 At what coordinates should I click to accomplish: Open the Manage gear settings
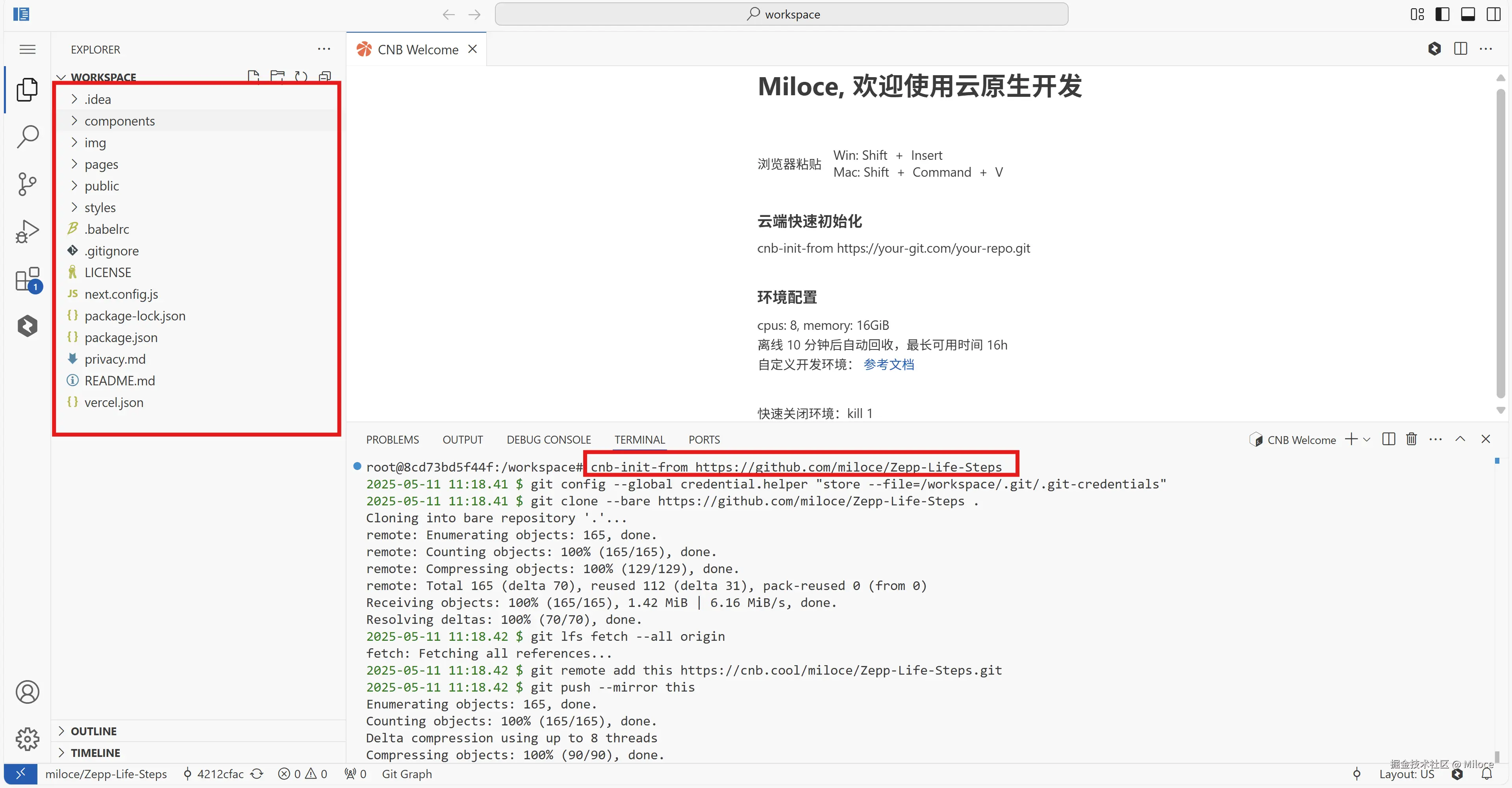click(x=27, y=739)
